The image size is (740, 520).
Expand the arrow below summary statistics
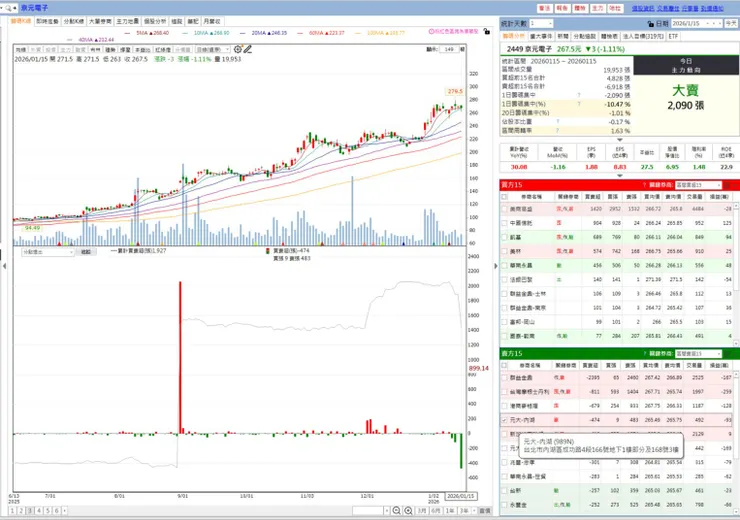pos(620,140)
